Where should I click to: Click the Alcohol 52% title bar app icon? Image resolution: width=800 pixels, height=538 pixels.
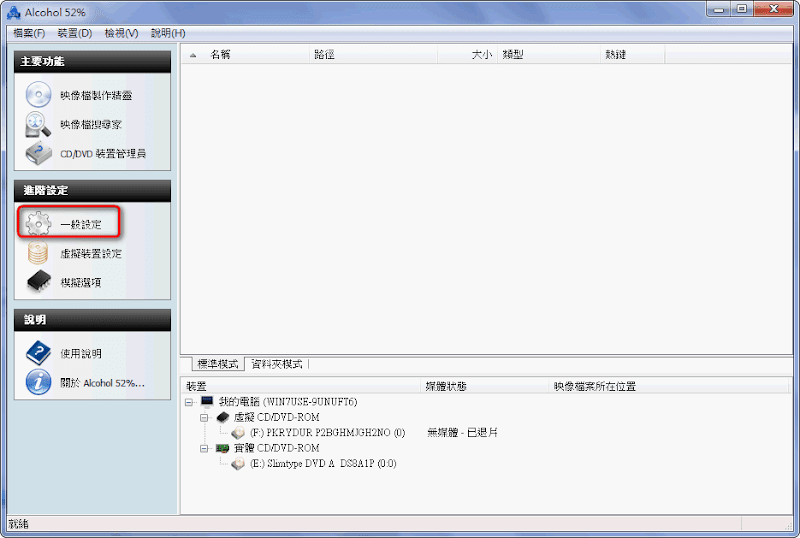[13, 12]
